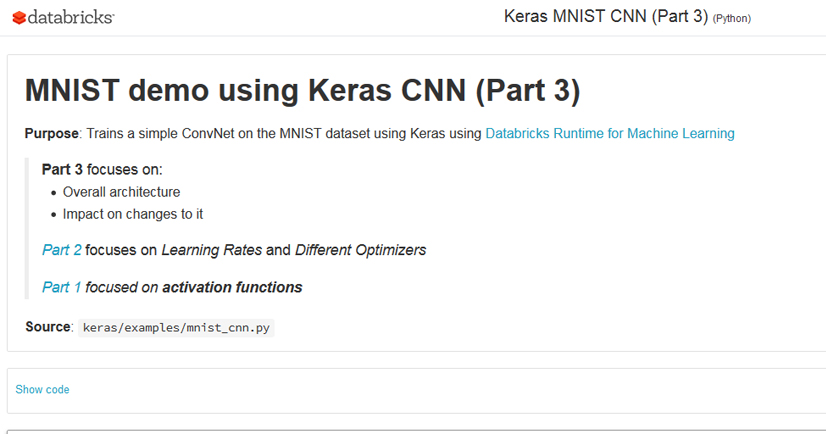Follow the Part 1 link
Image resolution: width=826 pixels, height=434 pixels.
(62, 287)
